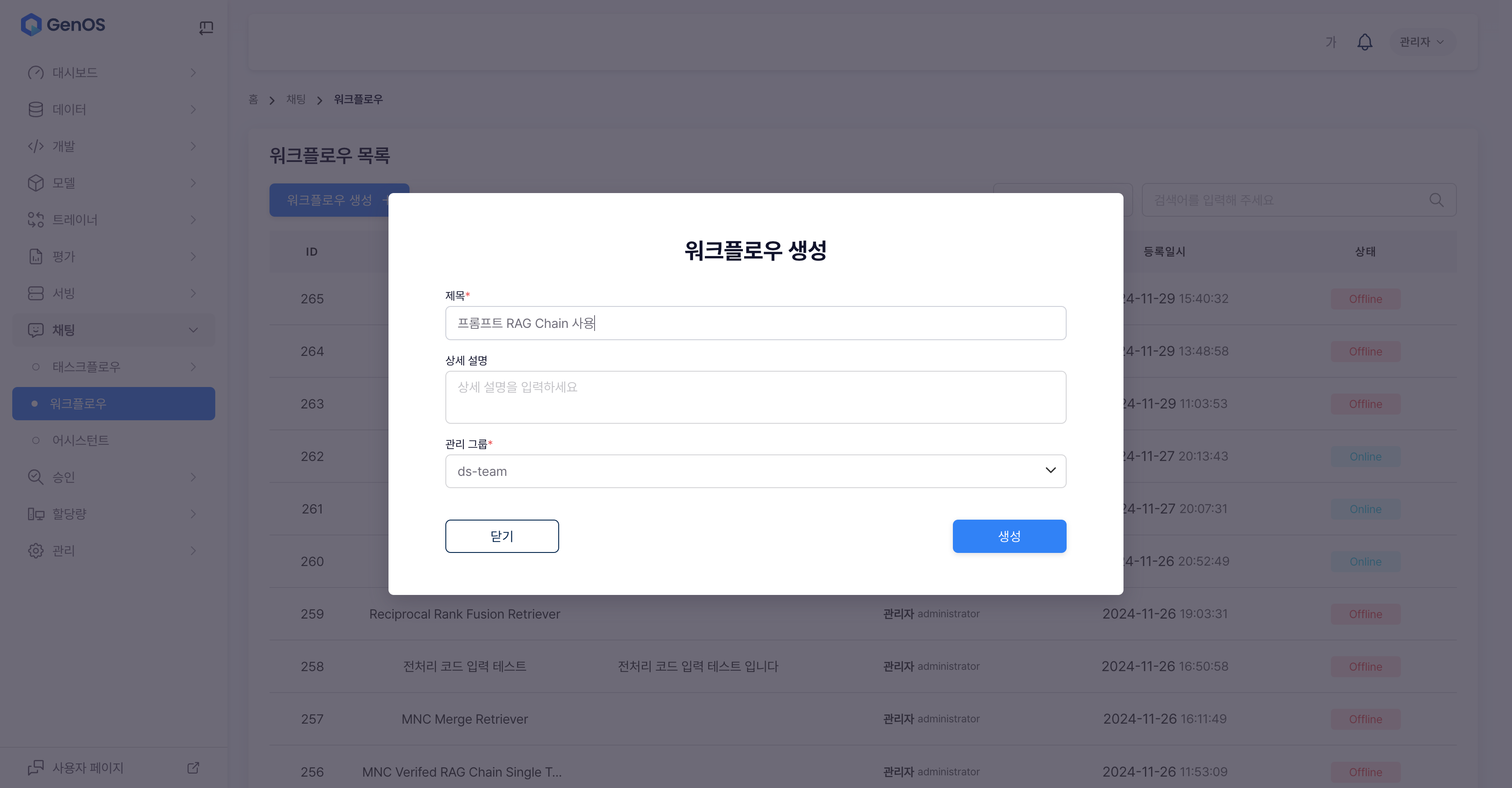Click the 트레이너 sidebar icon

coord(36,220)
